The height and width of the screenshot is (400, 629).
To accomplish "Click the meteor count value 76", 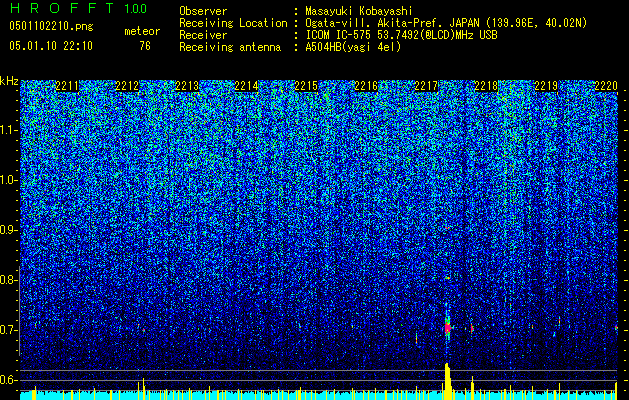I will tap(145, 46).
